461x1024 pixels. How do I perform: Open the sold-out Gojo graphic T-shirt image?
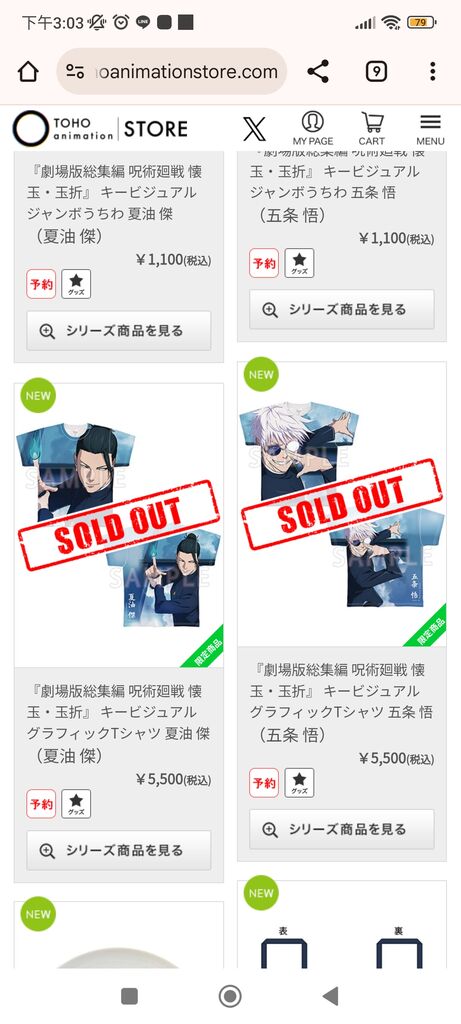click(342, 504)
